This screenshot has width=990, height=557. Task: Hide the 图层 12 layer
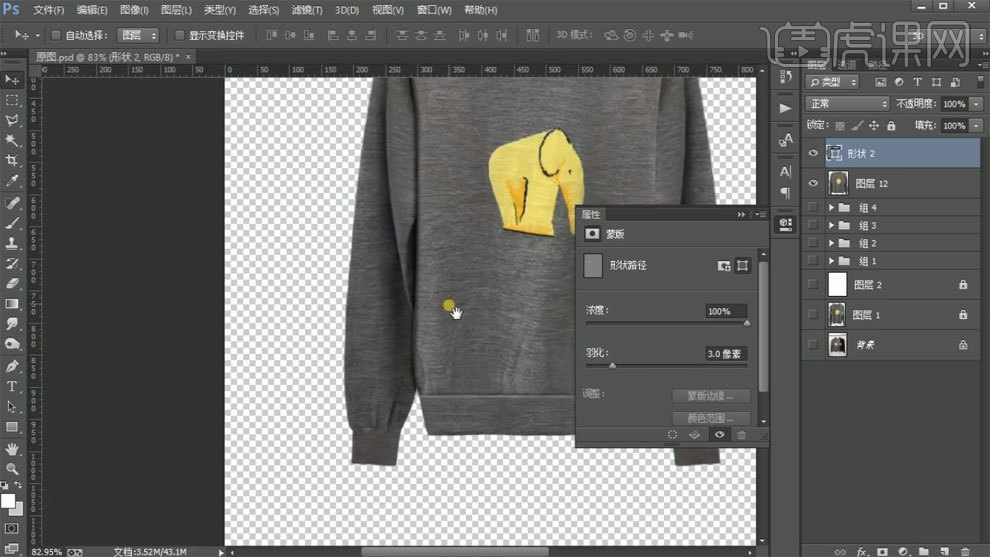(x=813, y=183)
